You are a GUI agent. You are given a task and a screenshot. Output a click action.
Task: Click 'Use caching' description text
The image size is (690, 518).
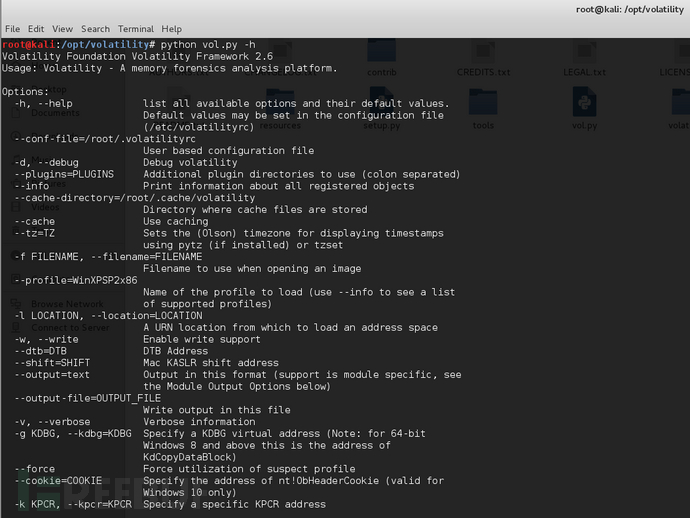[176, 221]
